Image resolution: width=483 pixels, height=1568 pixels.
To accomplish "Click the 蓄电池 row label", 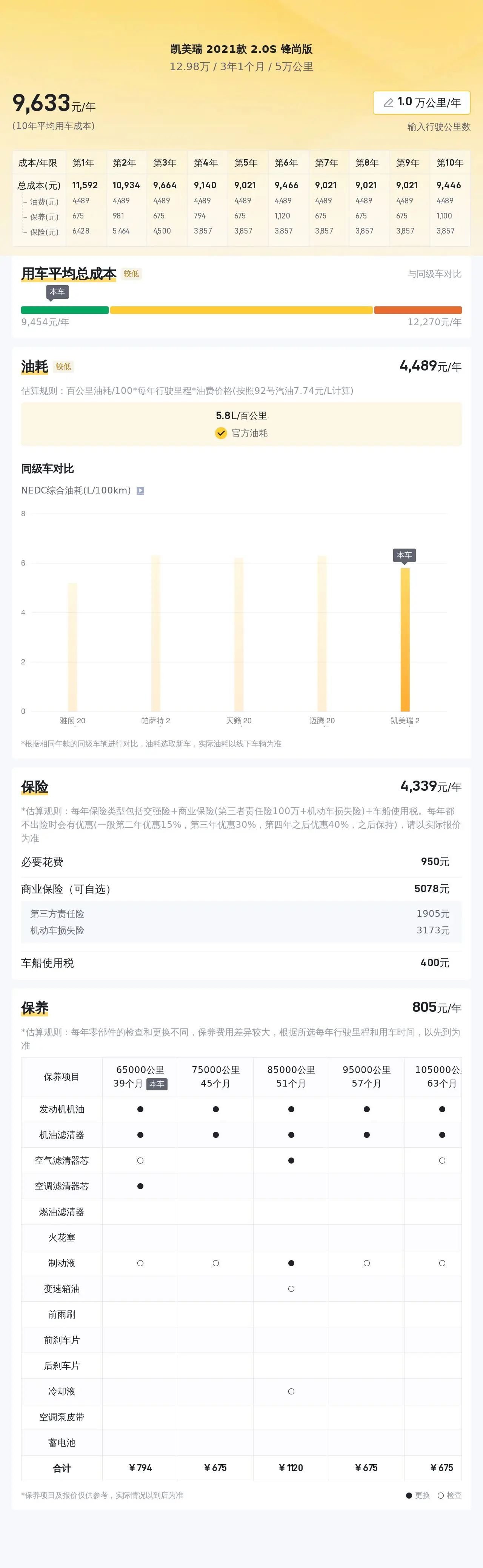I will click(62, 1443).
